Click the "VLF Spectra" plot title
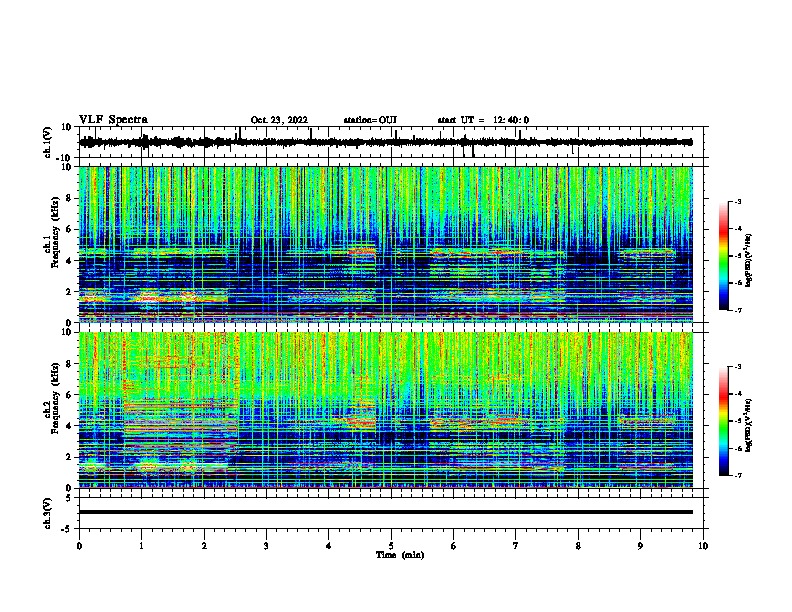 113,120
